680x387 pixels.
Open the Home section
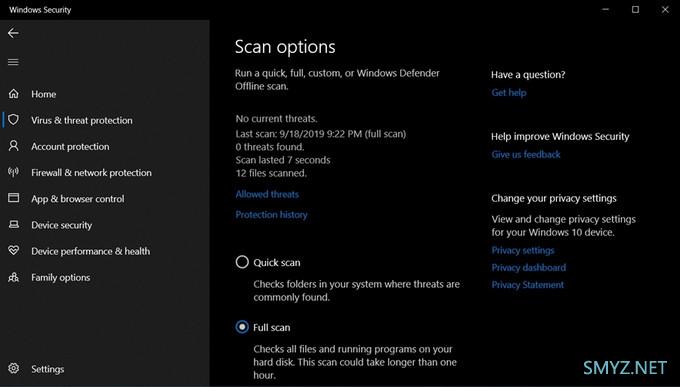(43, 94)
